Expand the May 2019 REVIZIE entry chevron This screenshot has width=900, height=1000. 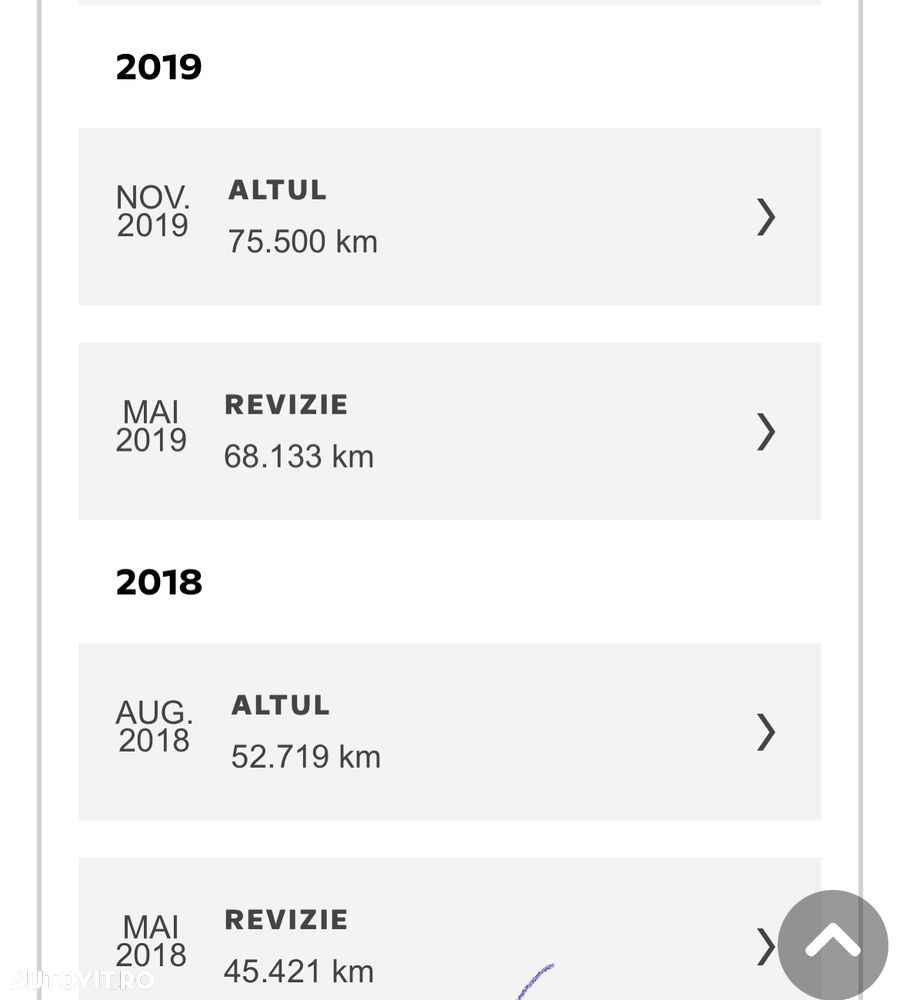click(766, 431)
